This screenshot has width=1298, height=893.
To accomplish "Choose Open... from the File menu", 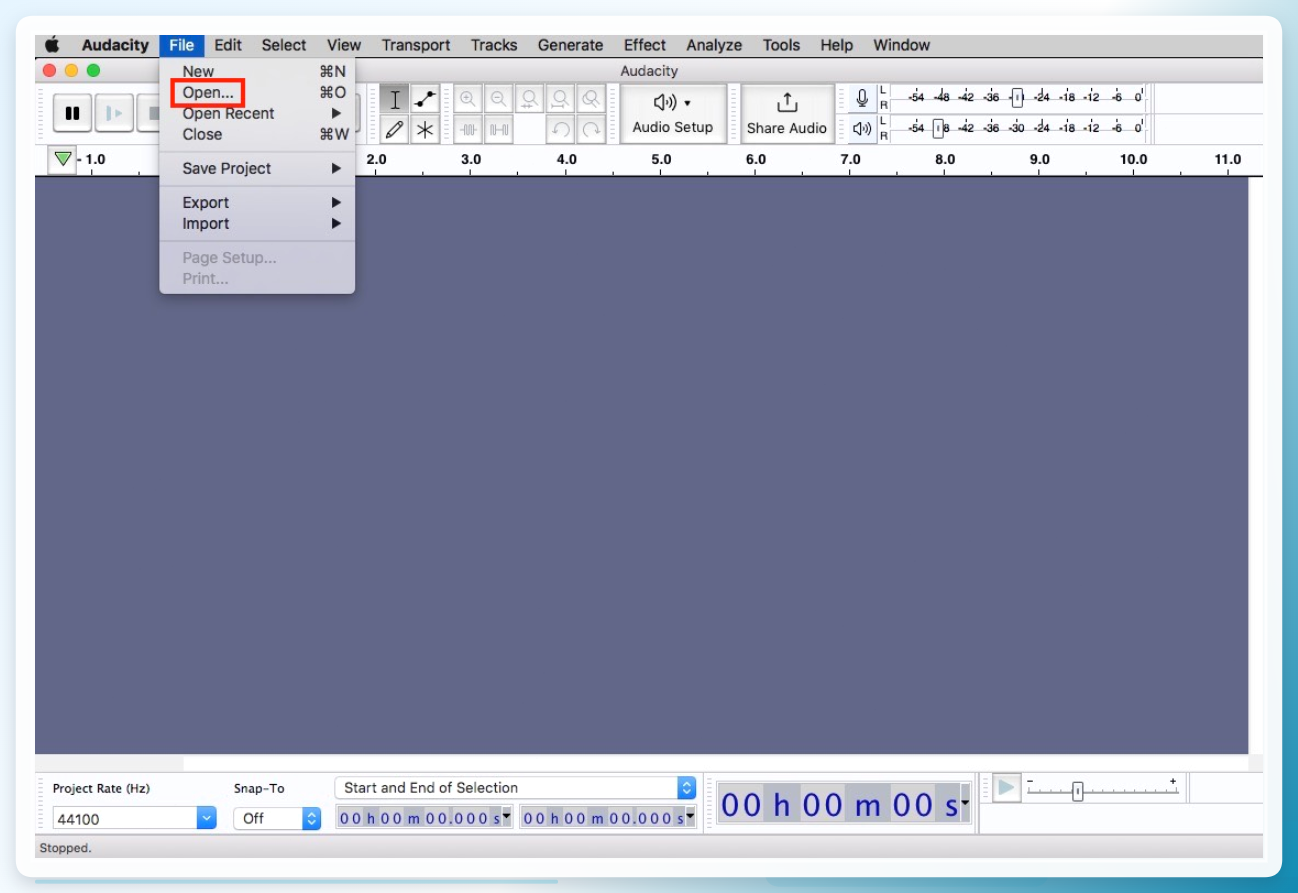I will [x=257, y=92].
